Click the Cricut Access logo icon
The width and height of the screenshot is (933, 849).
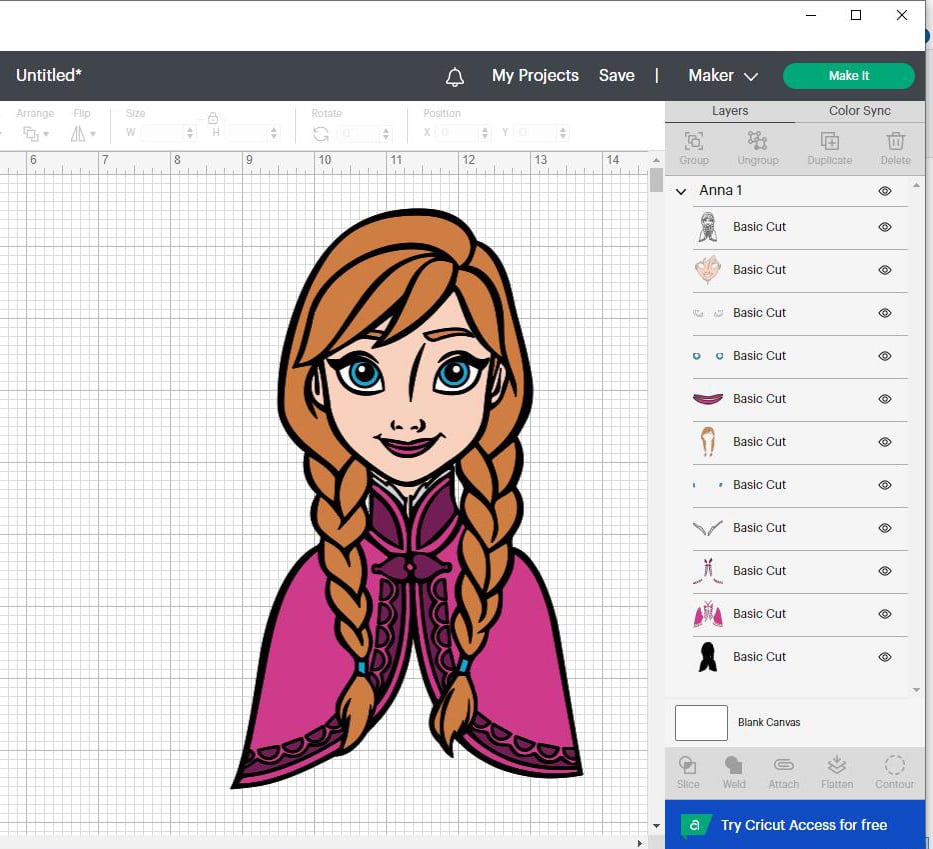tap(695, 825)
